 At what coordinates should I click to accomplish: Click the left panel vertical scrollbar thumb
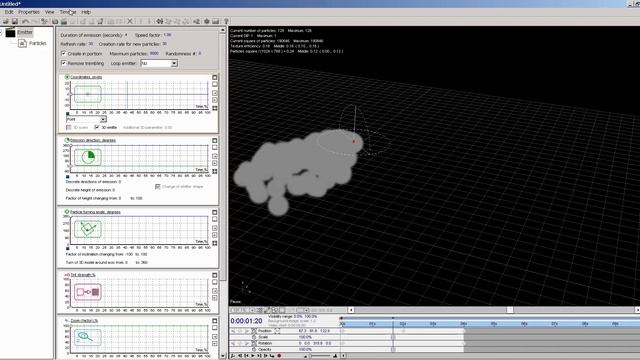pyautogui.click(x=223, y=157)
